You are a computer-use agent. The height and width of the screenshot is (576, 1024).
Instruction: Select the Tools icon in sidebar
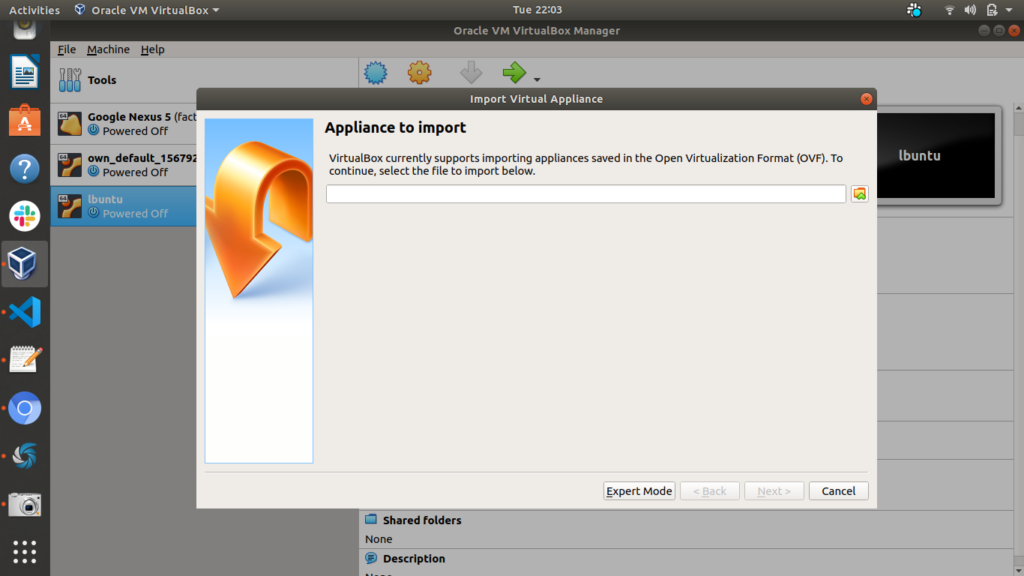pos(70,80)
